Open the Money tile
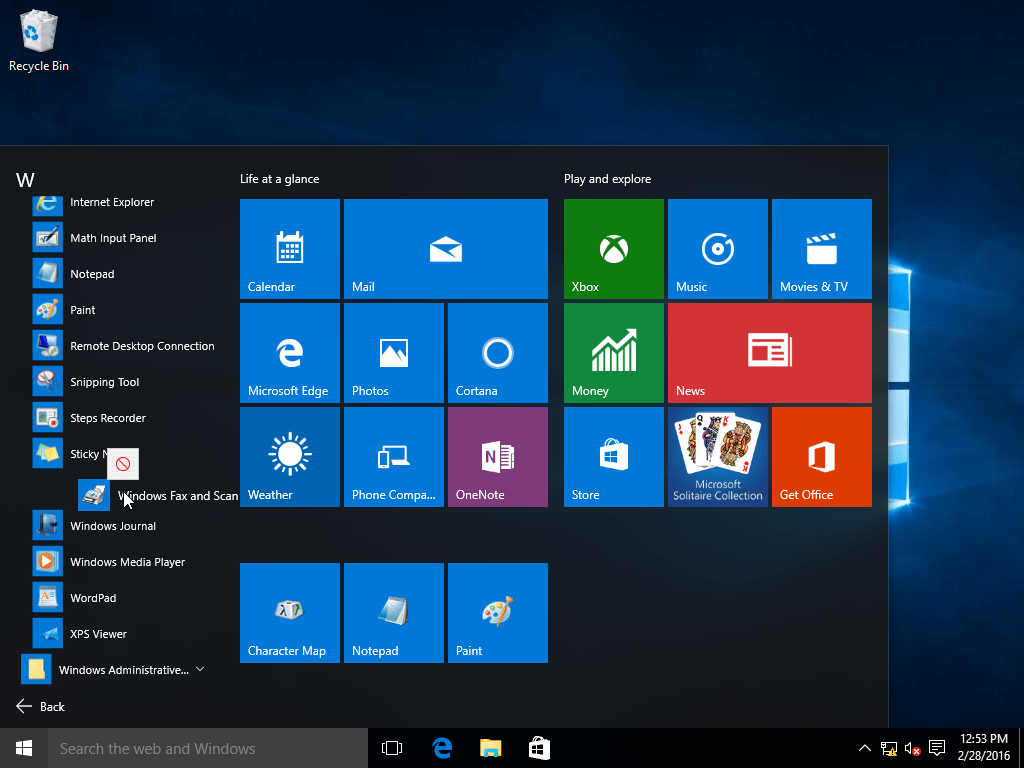This screenshot has height=768, width=1024. pos(613,353)
